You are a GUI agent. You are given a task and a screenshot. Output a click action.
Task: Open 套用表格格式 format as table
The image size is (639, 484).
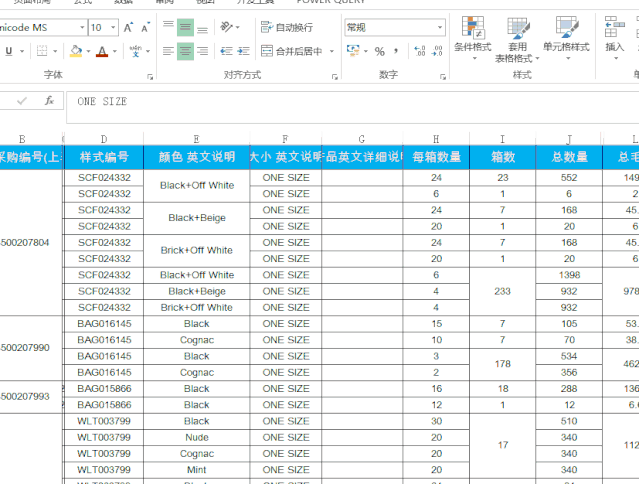[517, 40]
